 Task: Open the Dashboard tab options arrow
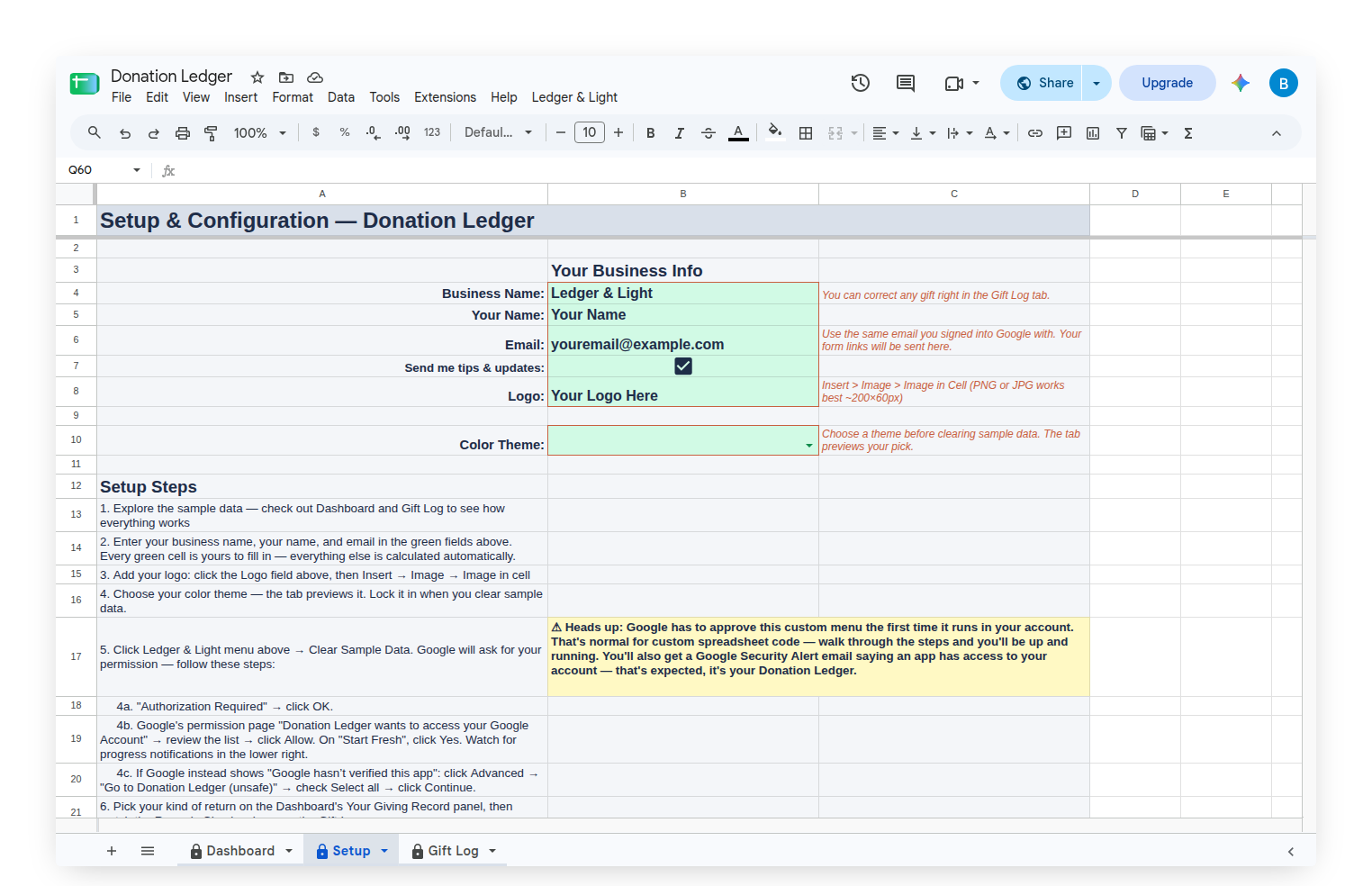[x=289, y=851]
